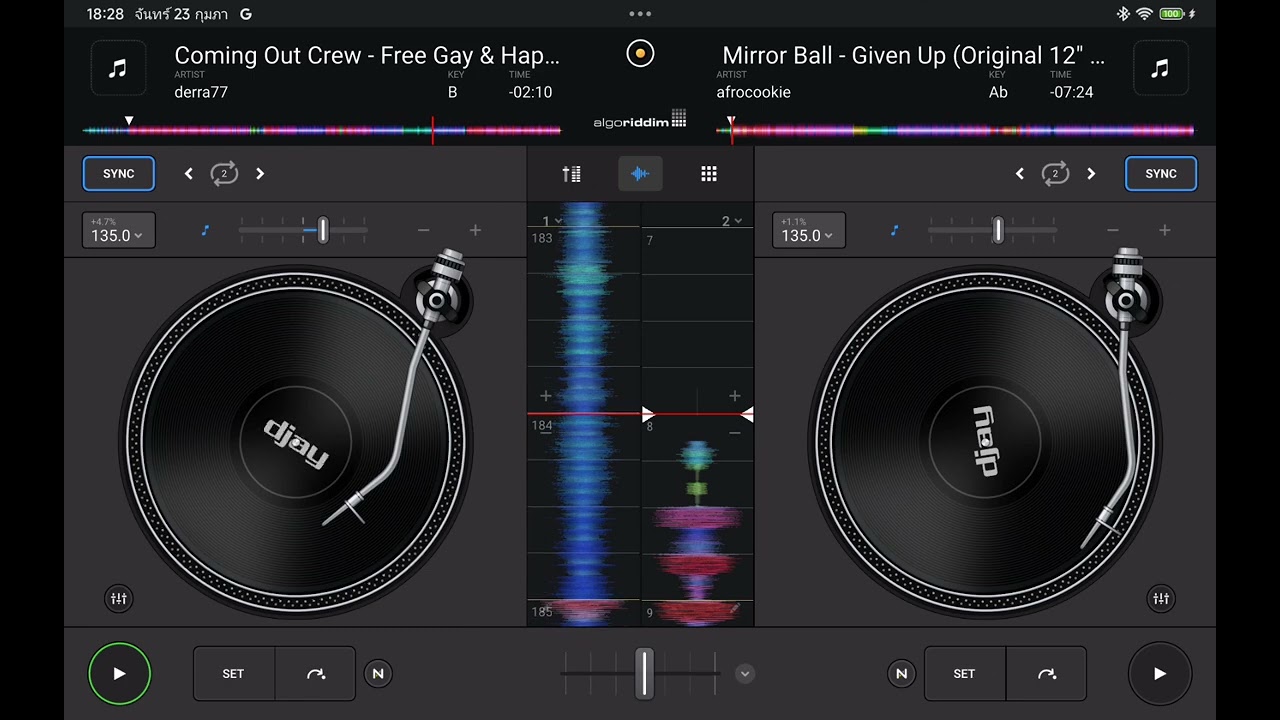Screen dimensions: 1280x720
Task: Seek in left track overview waveform
Action: click(x=322, y=130)
